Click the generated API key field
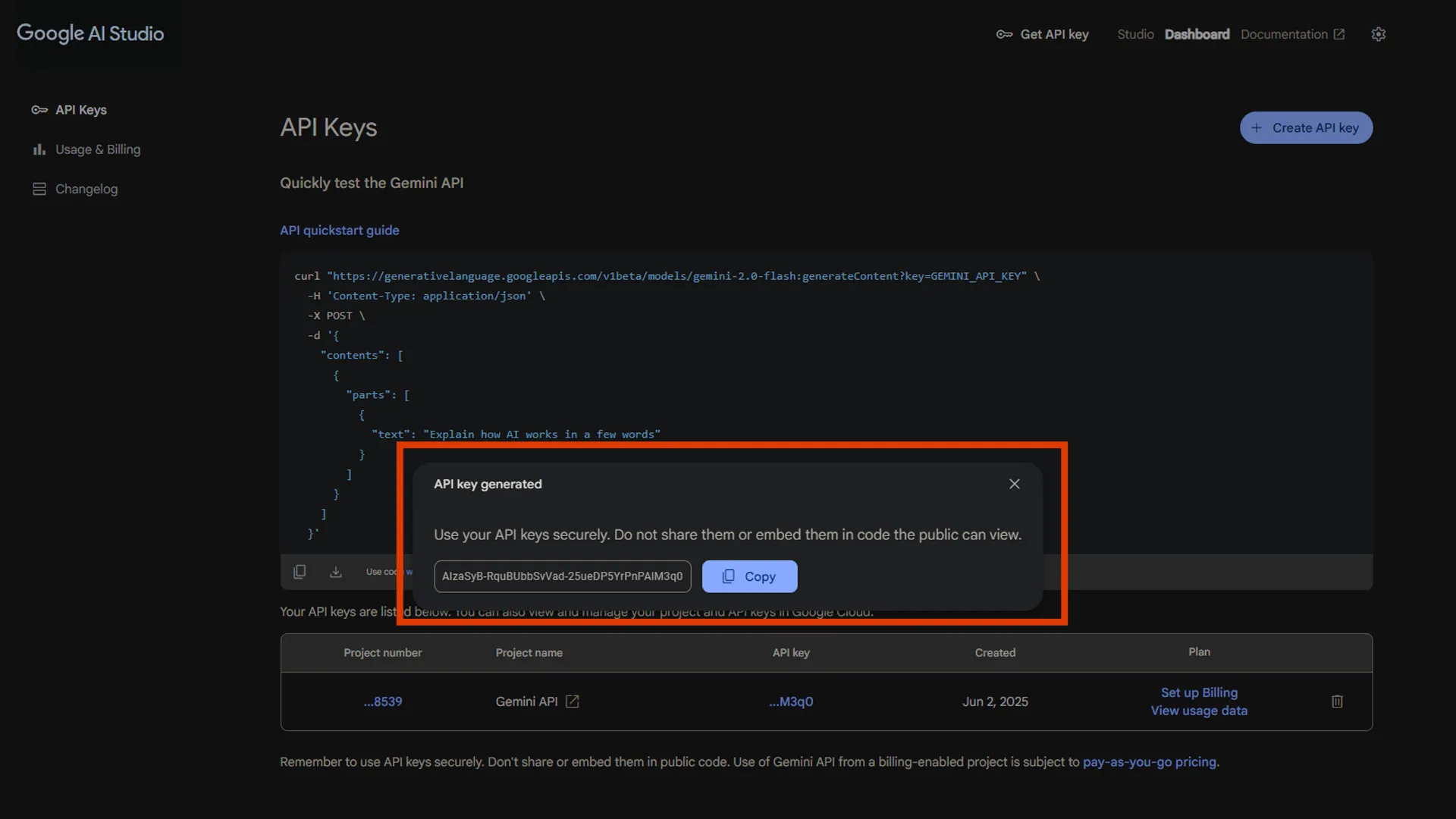The height and width of the screenshot is (819, 1456). [562, 576]
